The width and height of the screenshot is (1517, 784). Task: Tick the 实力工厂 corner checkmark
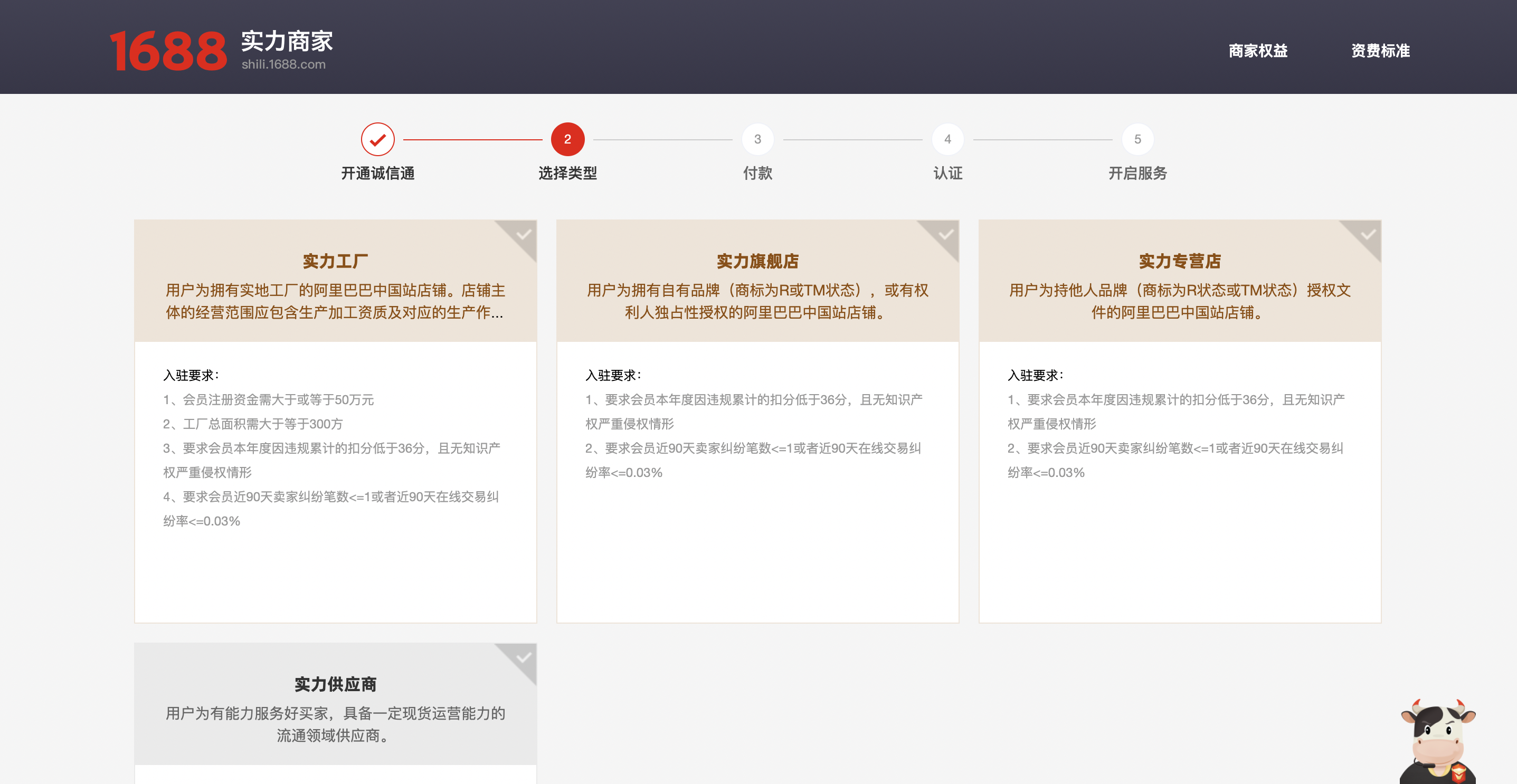click(x=523, y=235)
